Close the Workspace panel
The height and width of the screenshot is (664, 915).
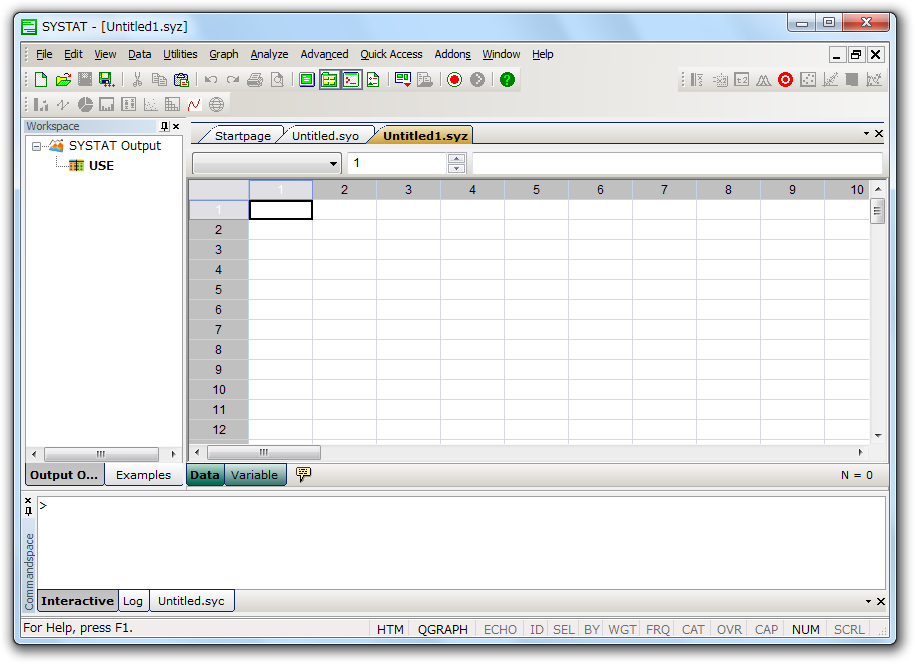click(176, 126)
